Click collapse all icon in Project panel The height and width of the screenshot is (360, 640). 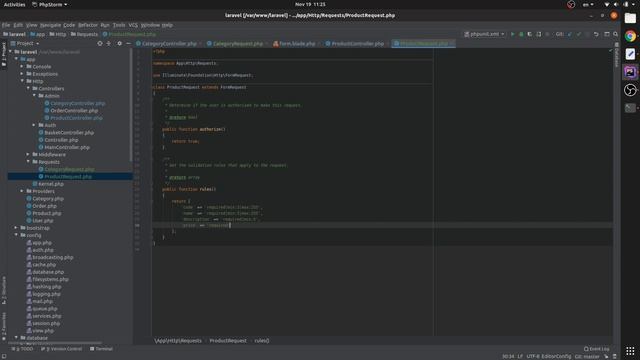click(x=109, y=43)
